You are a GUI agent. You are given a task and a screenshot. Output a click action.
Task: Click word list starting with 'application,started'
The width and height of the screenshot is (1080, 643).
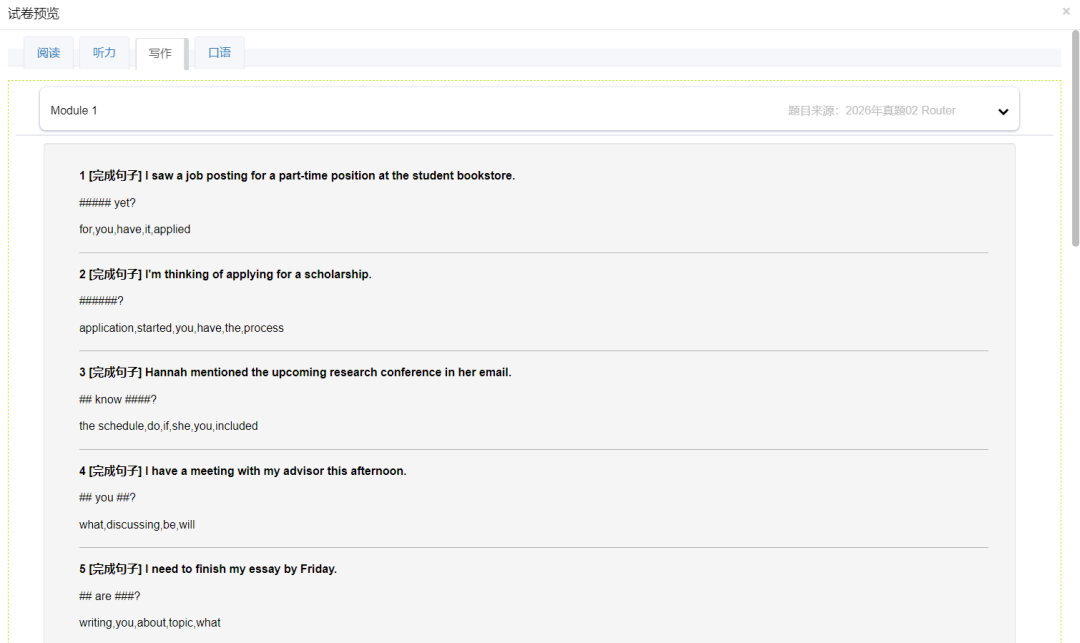tap(181, 328)
